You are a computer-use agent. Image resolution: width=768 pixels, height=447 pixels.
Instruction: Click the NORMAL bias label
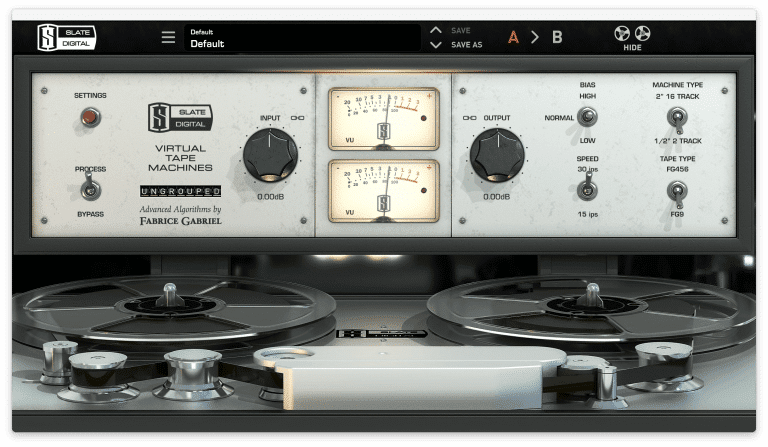click(x=559, y=118)
